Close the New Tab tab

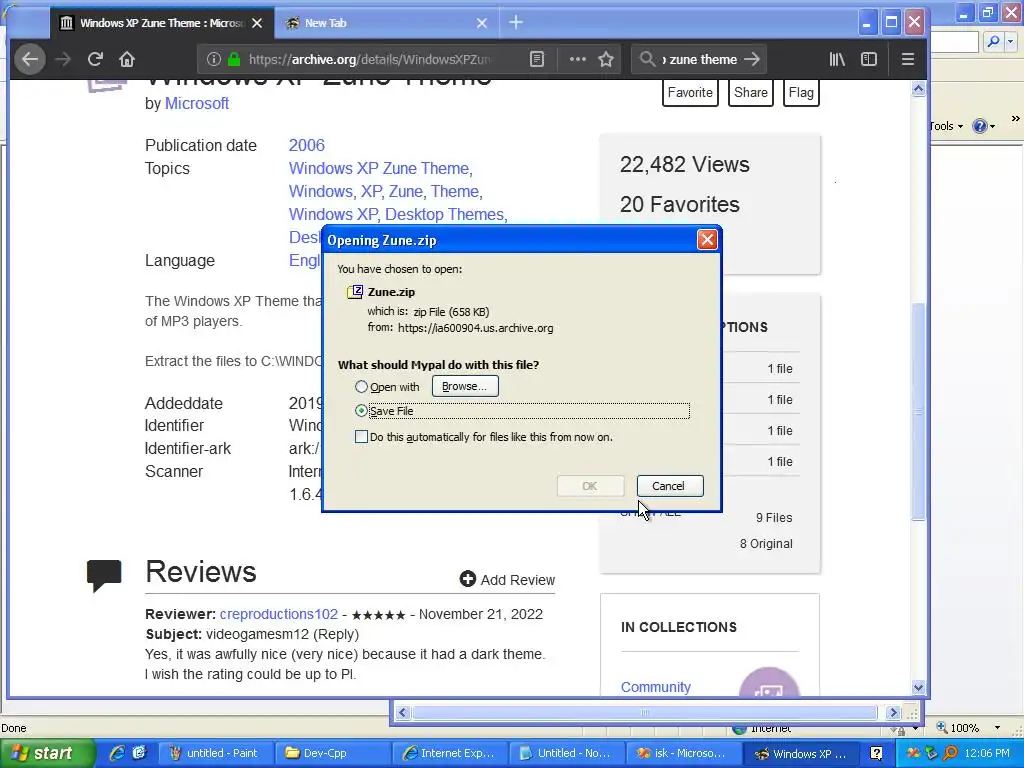482,23
